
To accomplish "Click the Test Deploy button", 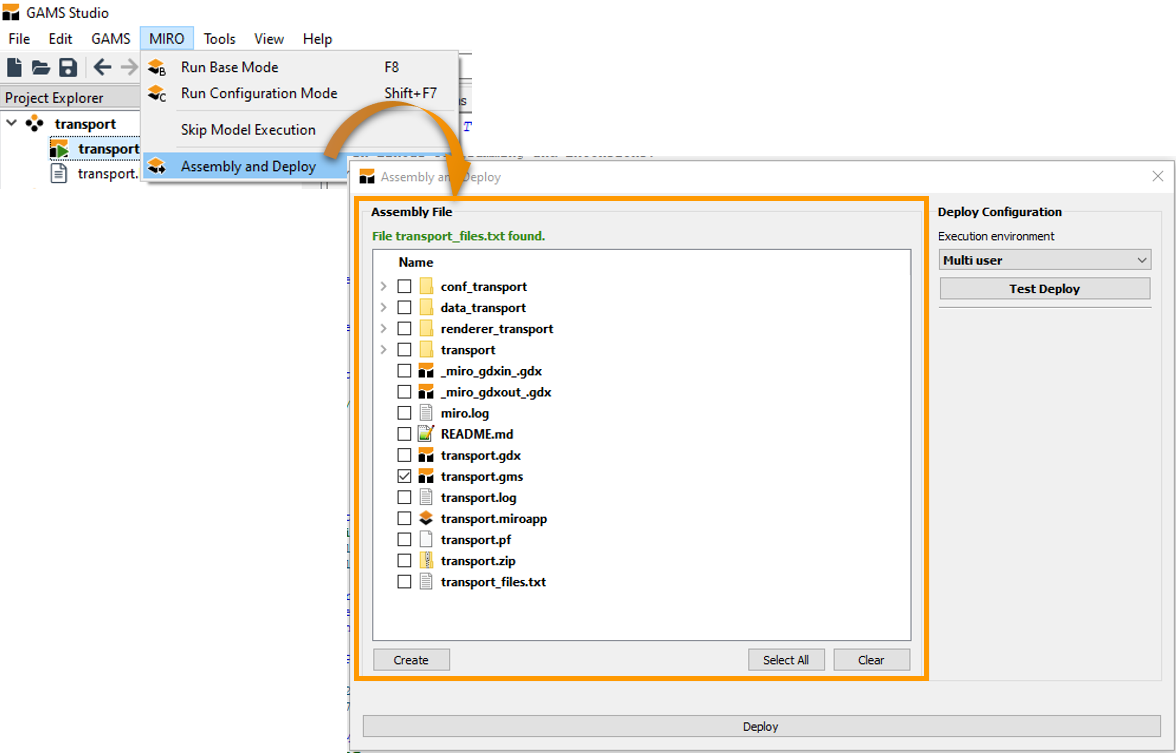I will point(1044,288).
